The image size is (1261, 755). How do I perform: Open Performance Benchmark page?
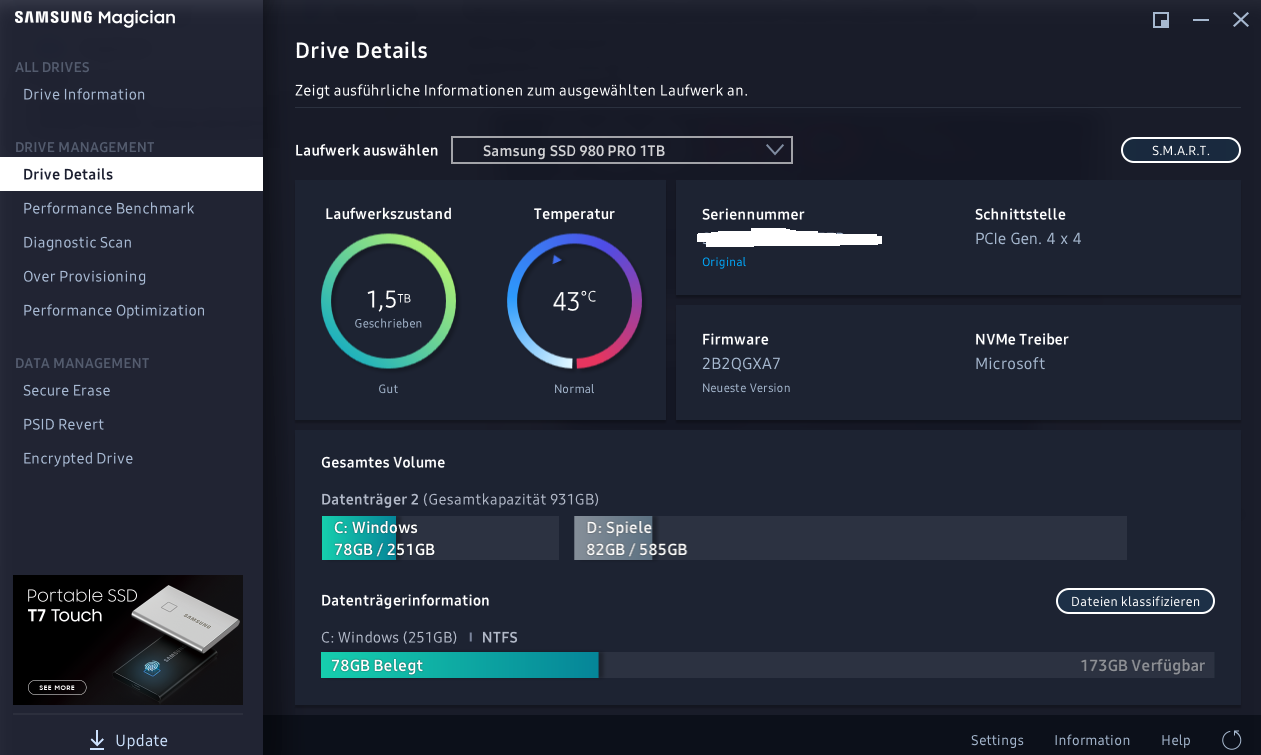point(109,208)
